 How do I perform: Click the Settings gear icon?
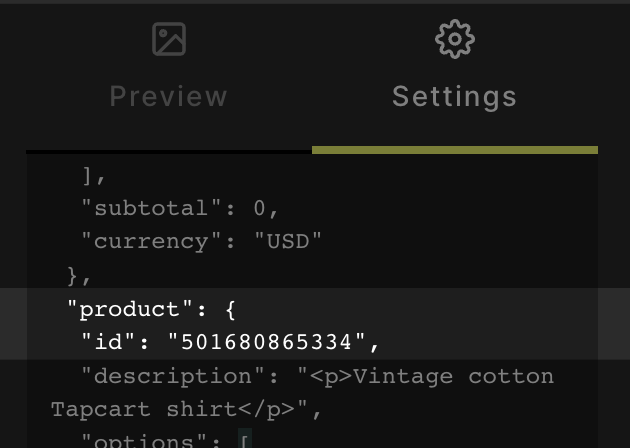point(455,39)
